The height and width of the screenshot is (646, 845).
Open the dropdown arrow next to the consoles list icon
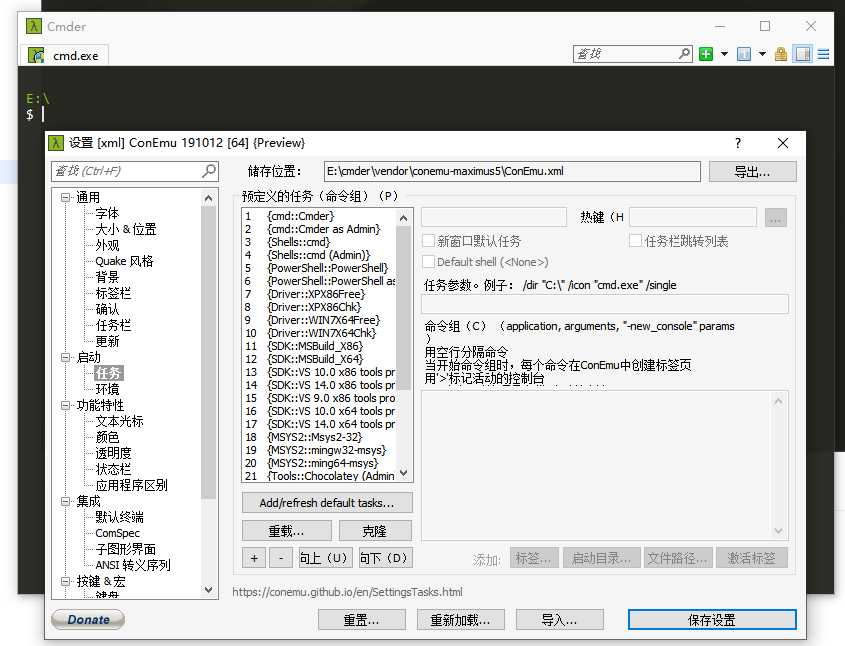762,54
